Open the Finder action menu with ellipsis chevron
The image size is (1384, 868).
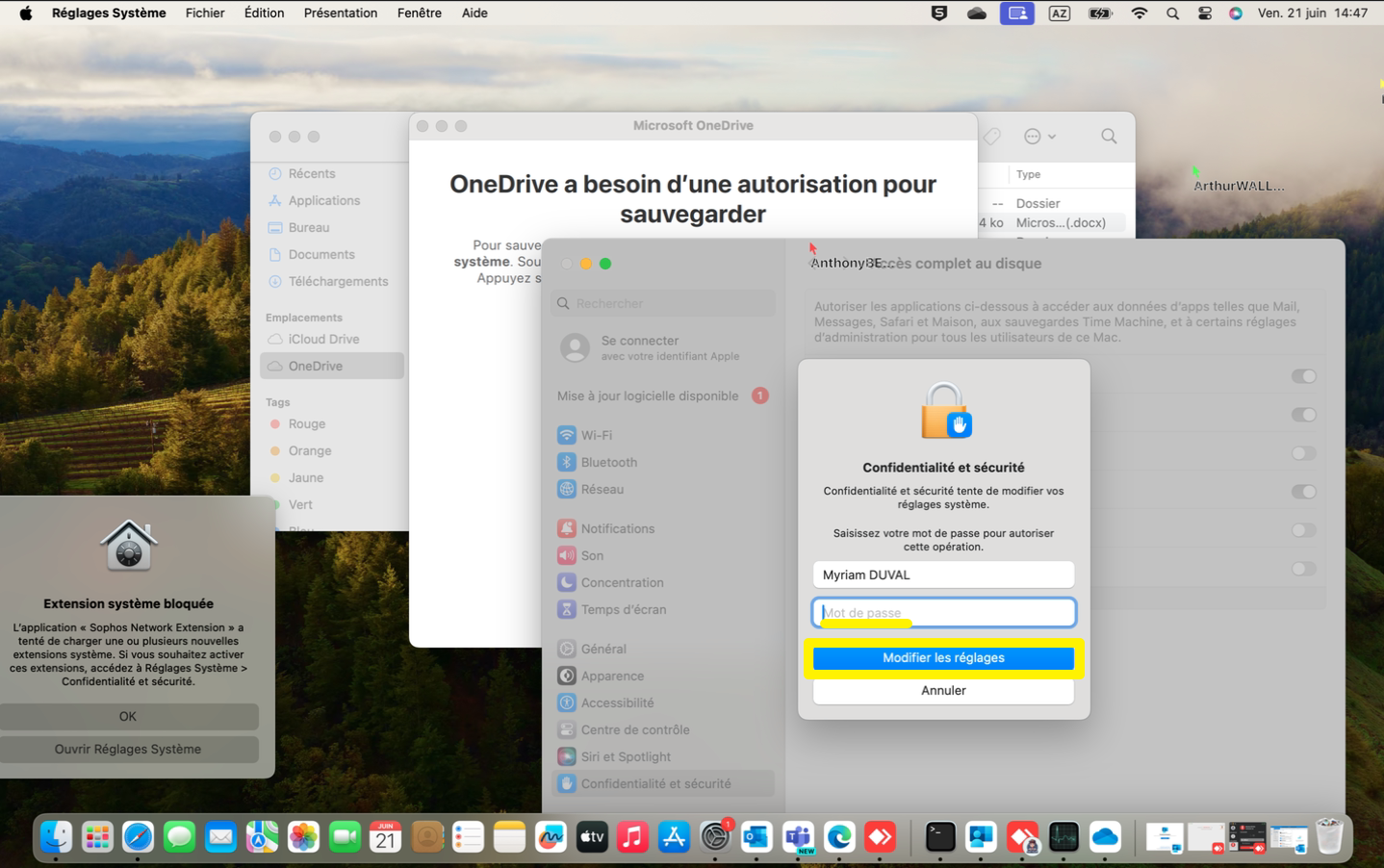point(1040,137)
